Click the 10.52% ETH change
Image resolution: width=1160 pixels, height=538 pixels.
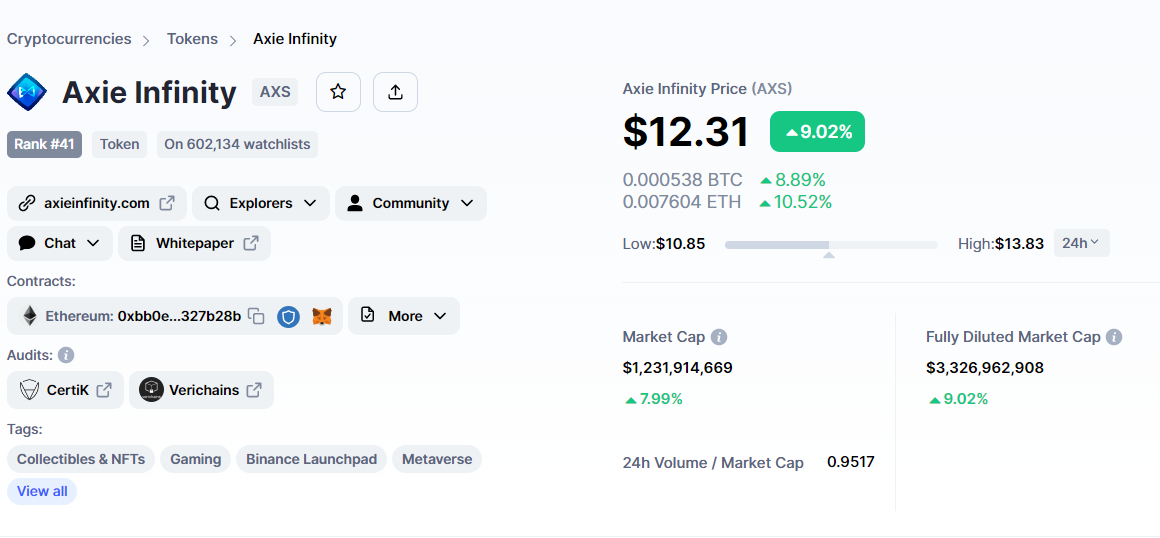pos(796,202)
